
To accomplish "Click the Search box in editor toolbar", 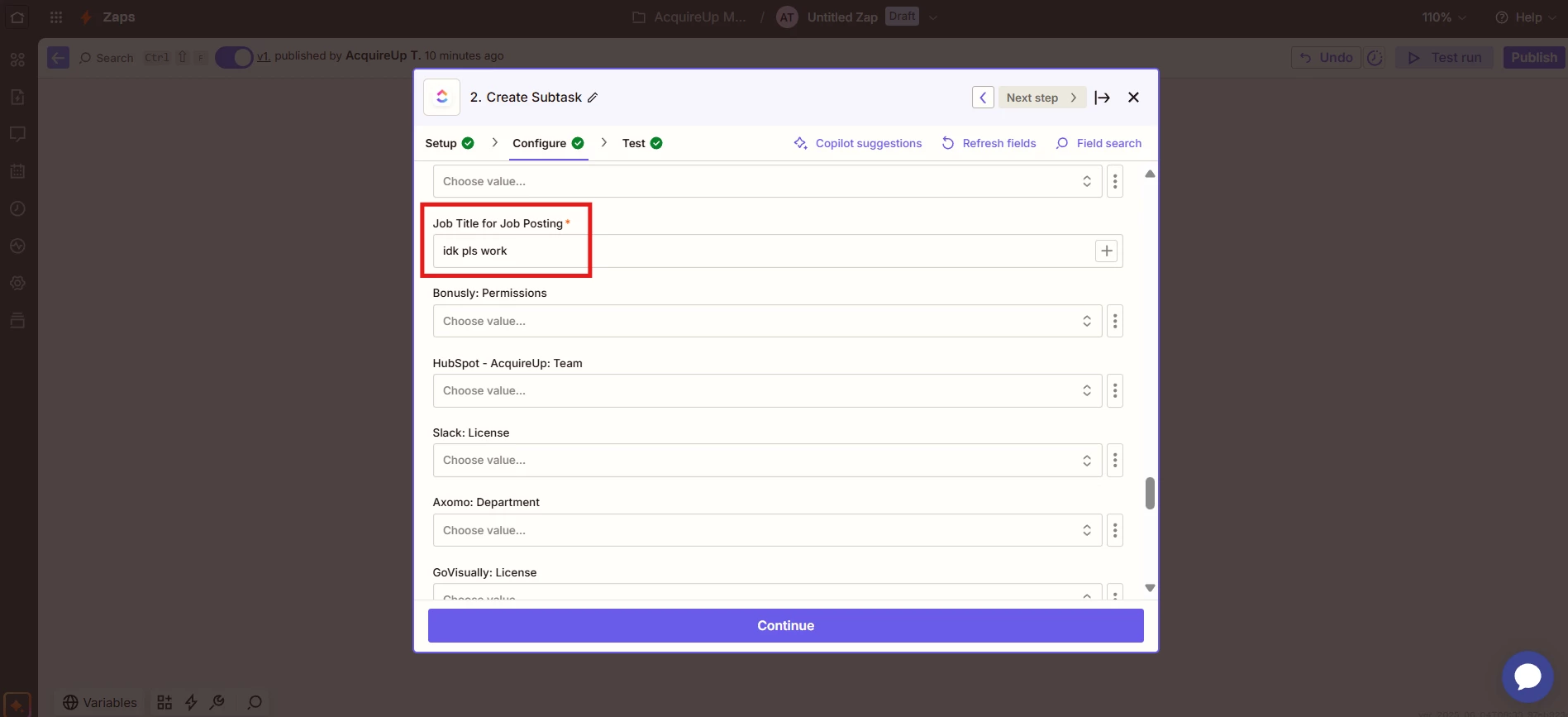I will (x=106, y=58).
